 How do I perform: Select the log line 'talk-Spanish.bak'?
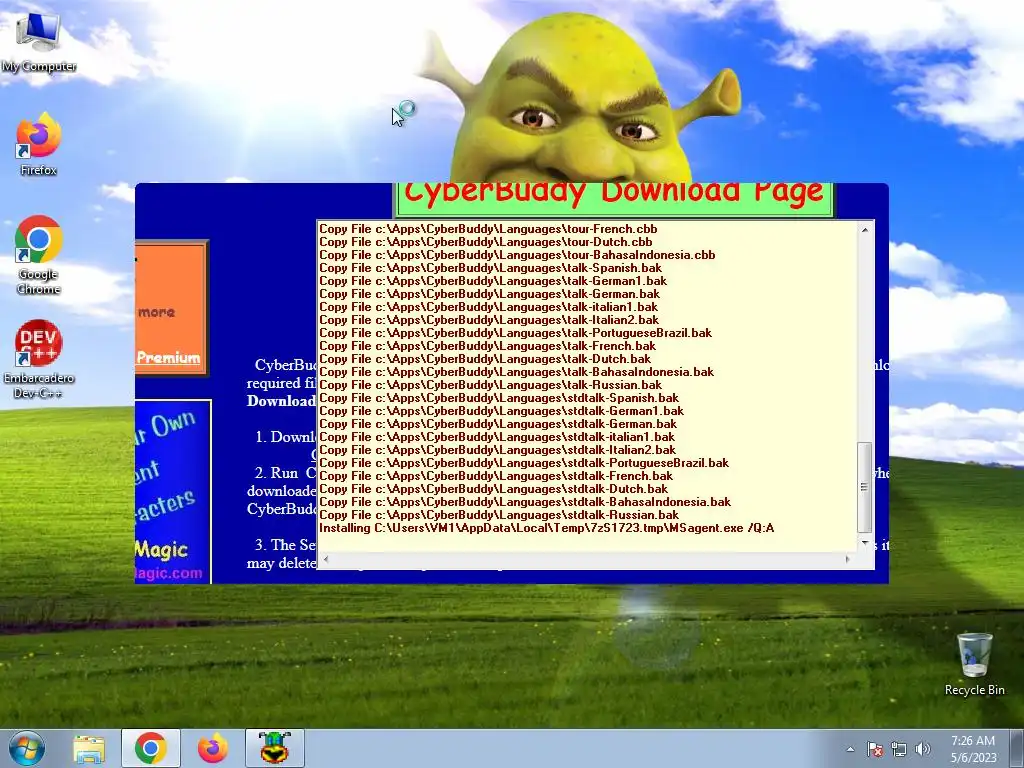click(490, 268)
